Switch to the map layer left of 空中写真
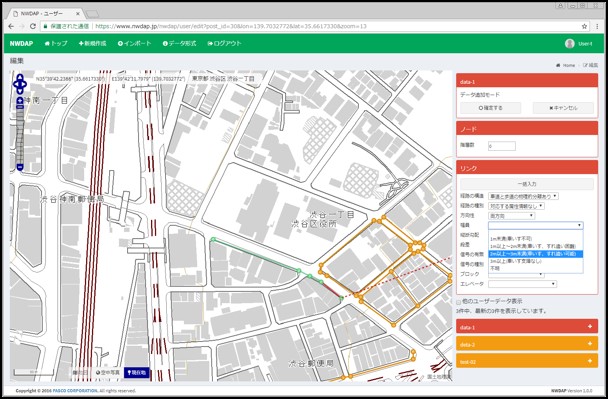This screenshot has width=608, height=399. click(x=81, y=372)
